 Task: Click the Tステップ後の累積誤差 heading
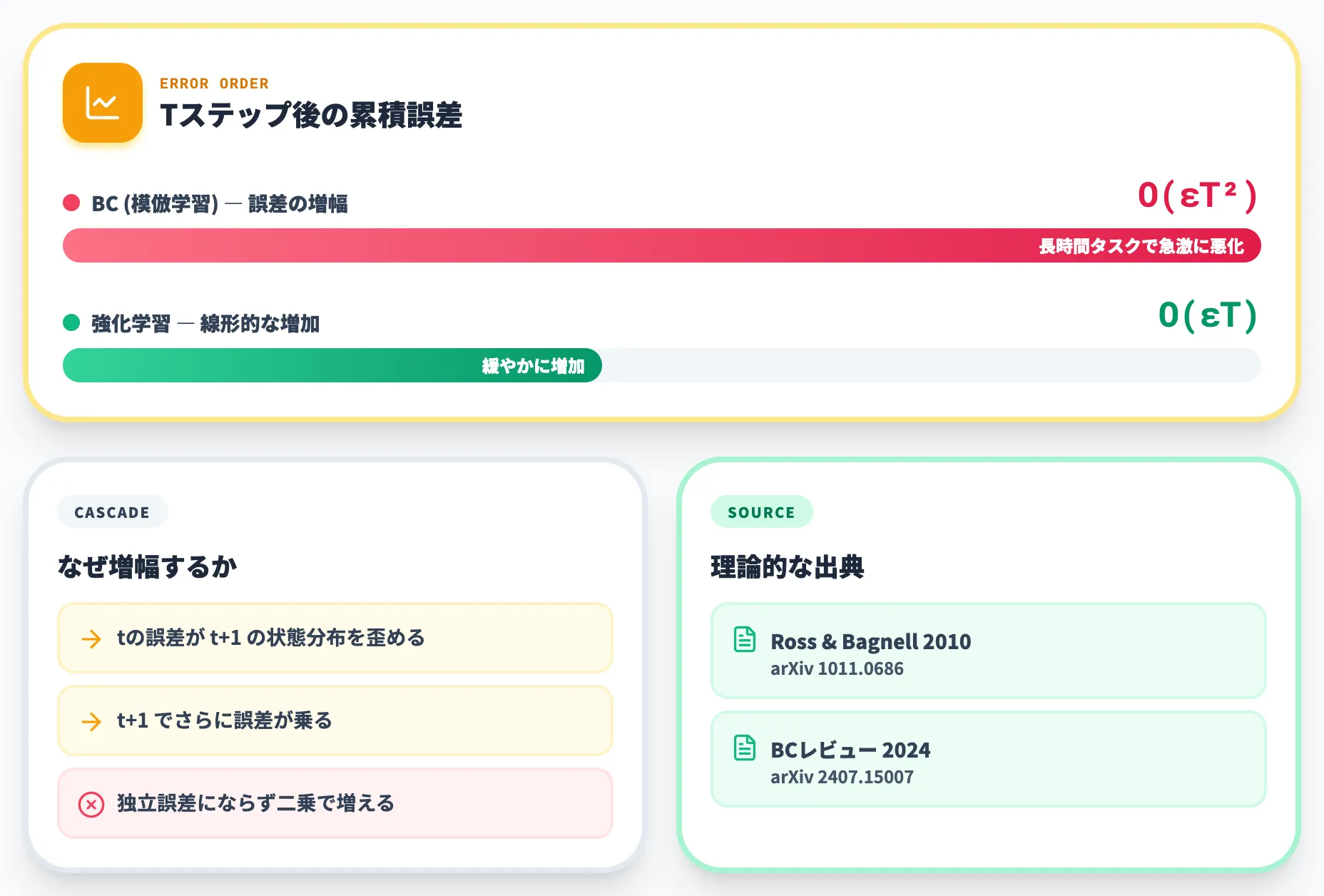[x=311, y=115]
